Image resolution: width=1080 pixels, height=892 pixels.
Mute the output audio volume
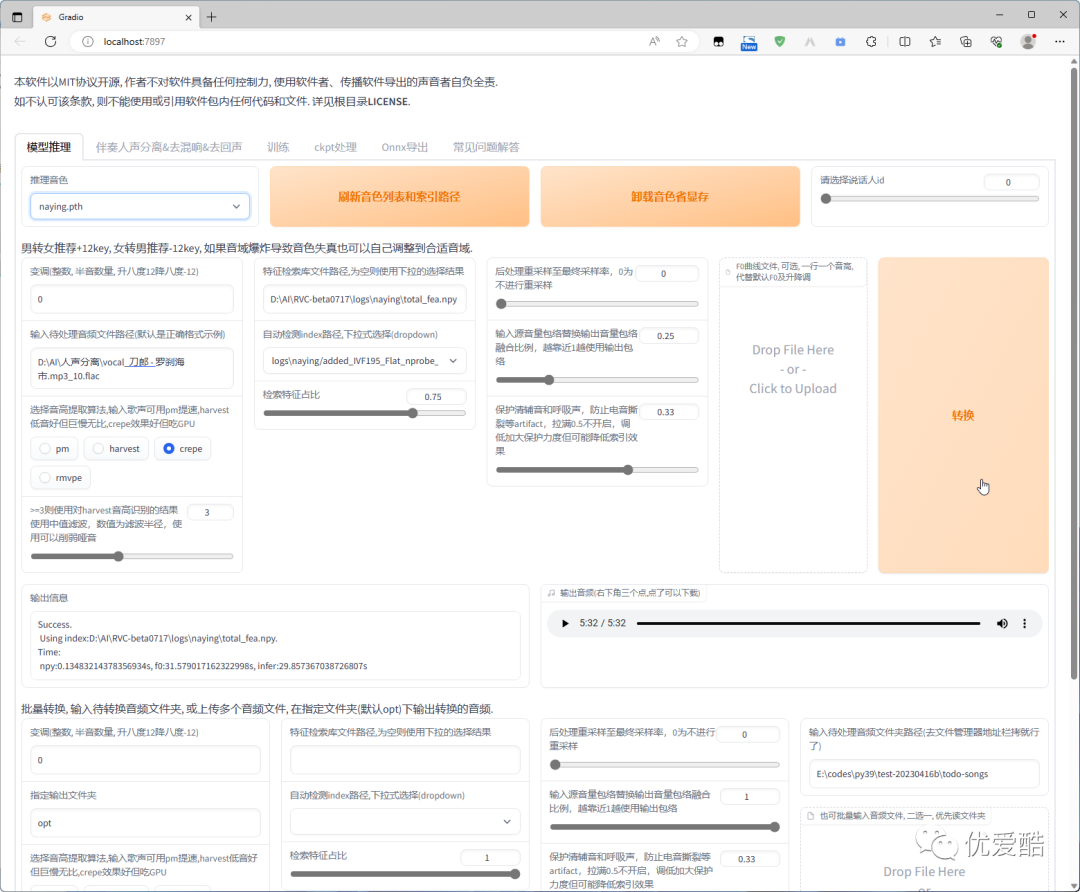1002,623
